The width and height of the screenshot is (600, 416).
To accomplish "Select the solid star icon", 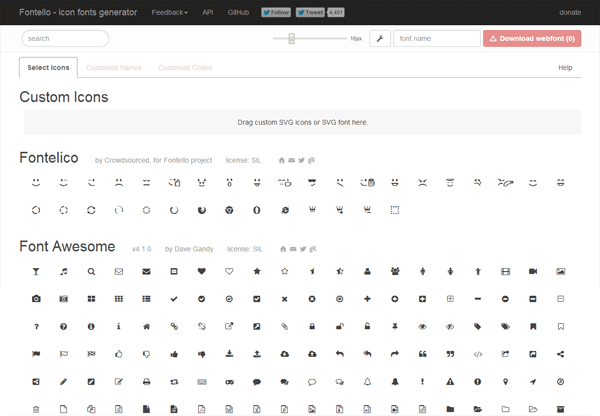I will click(x=257, y=271).
